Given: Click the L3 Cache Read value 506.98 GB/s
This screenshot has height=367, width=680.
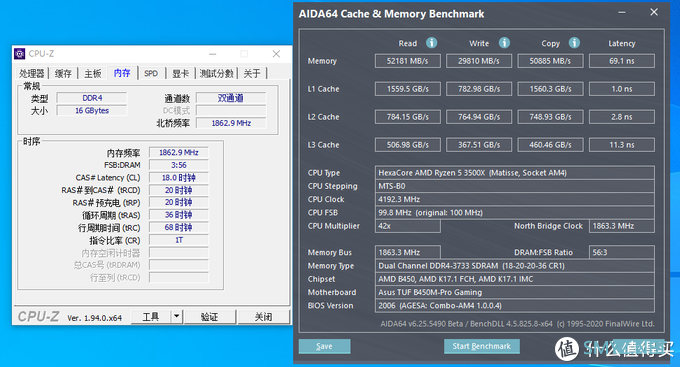Looking at the screenshot, I should tap(408, 145).
